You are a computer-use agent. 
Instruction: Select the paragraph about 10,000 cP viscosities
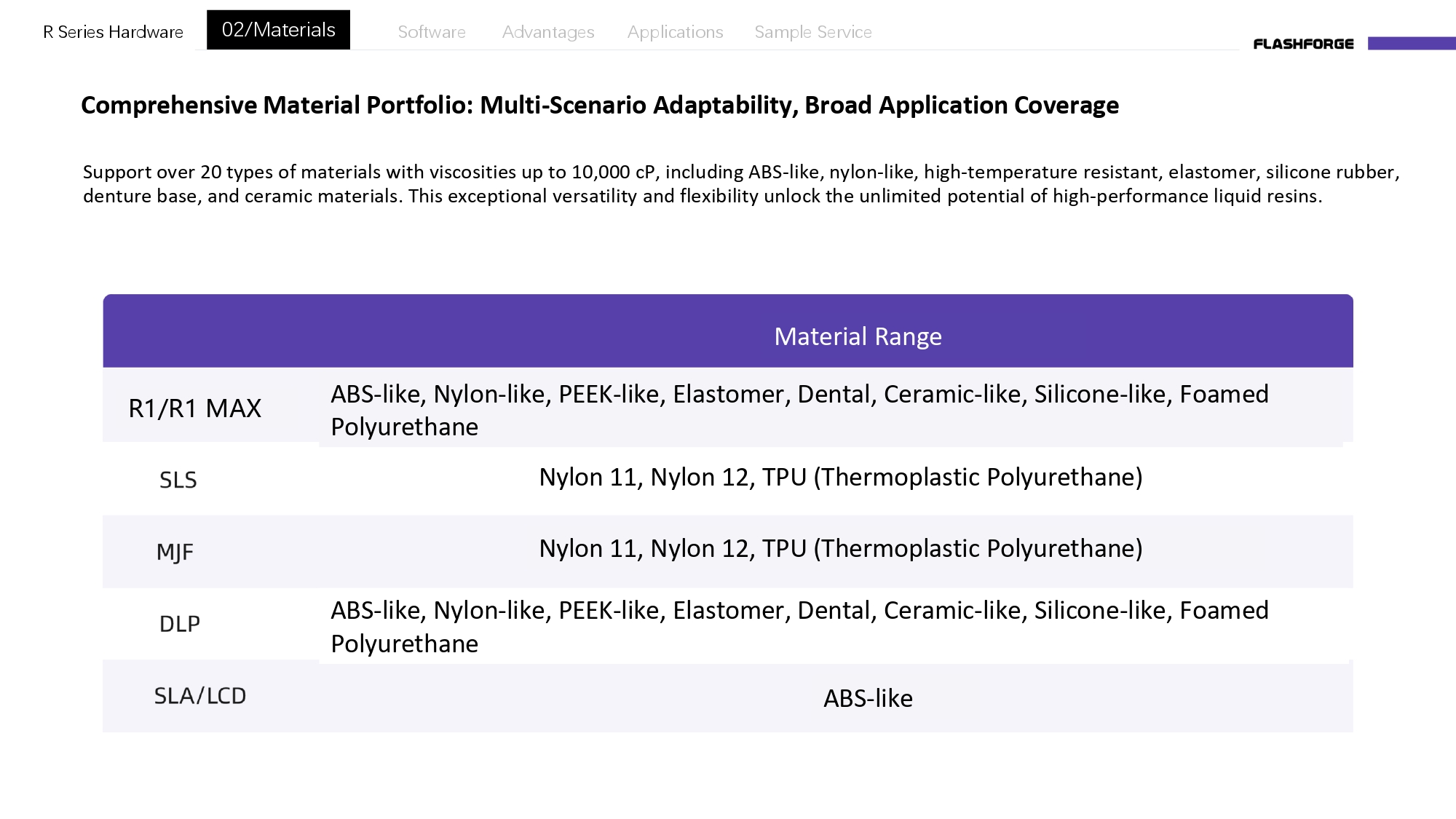click(741, 183)
